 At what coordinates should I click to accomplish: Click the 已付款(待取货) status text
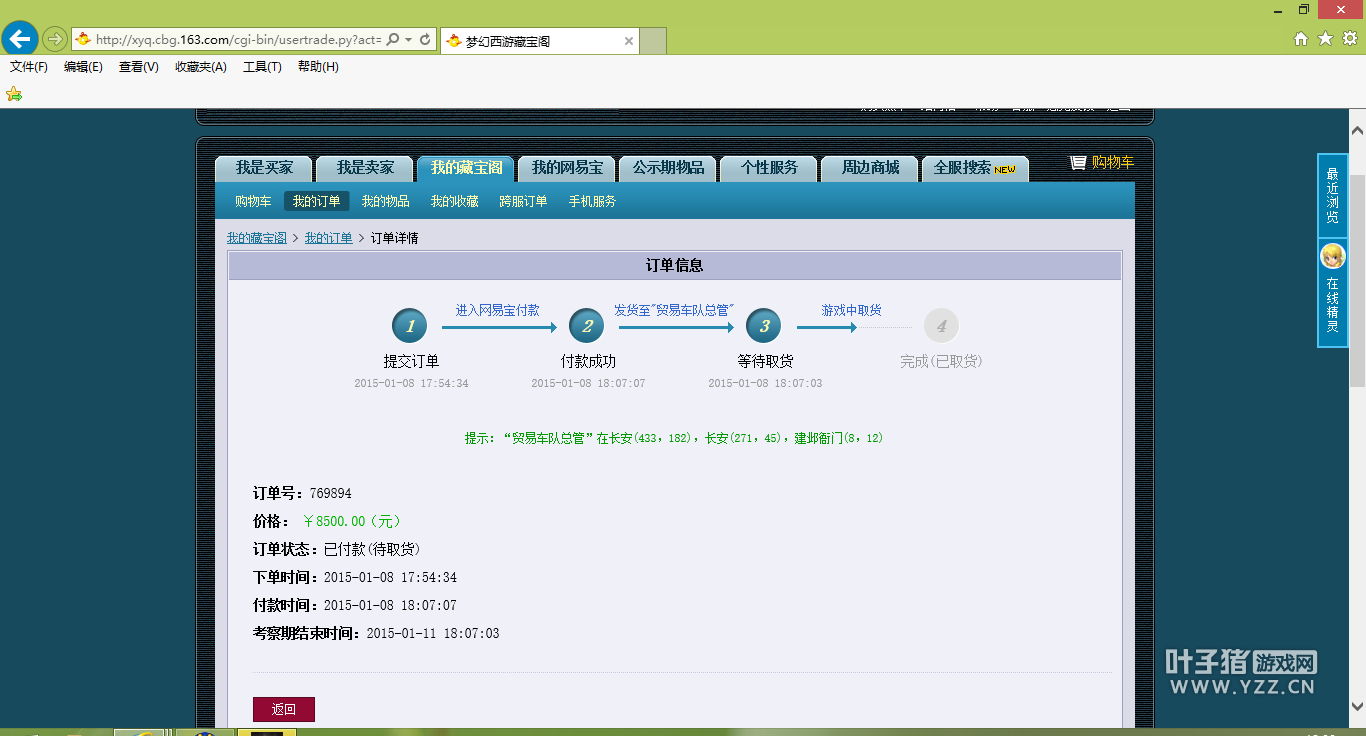click(x=371, y=549)
